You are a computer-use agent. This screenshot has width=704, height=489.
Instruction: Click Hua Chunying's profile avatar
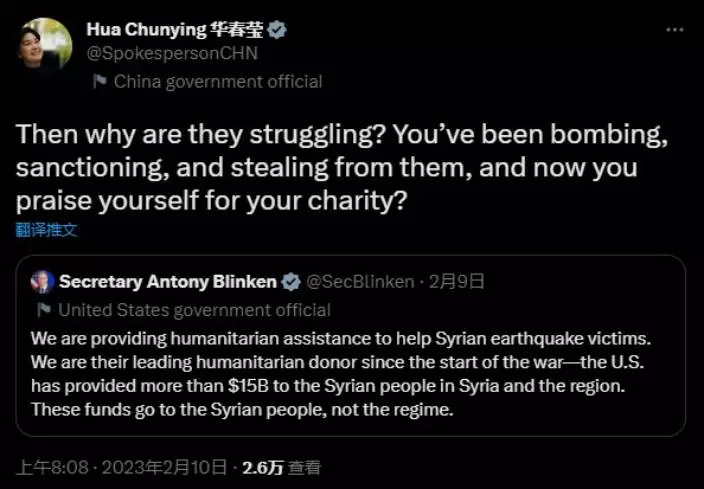pyautogui.click(x=44, y=44)
